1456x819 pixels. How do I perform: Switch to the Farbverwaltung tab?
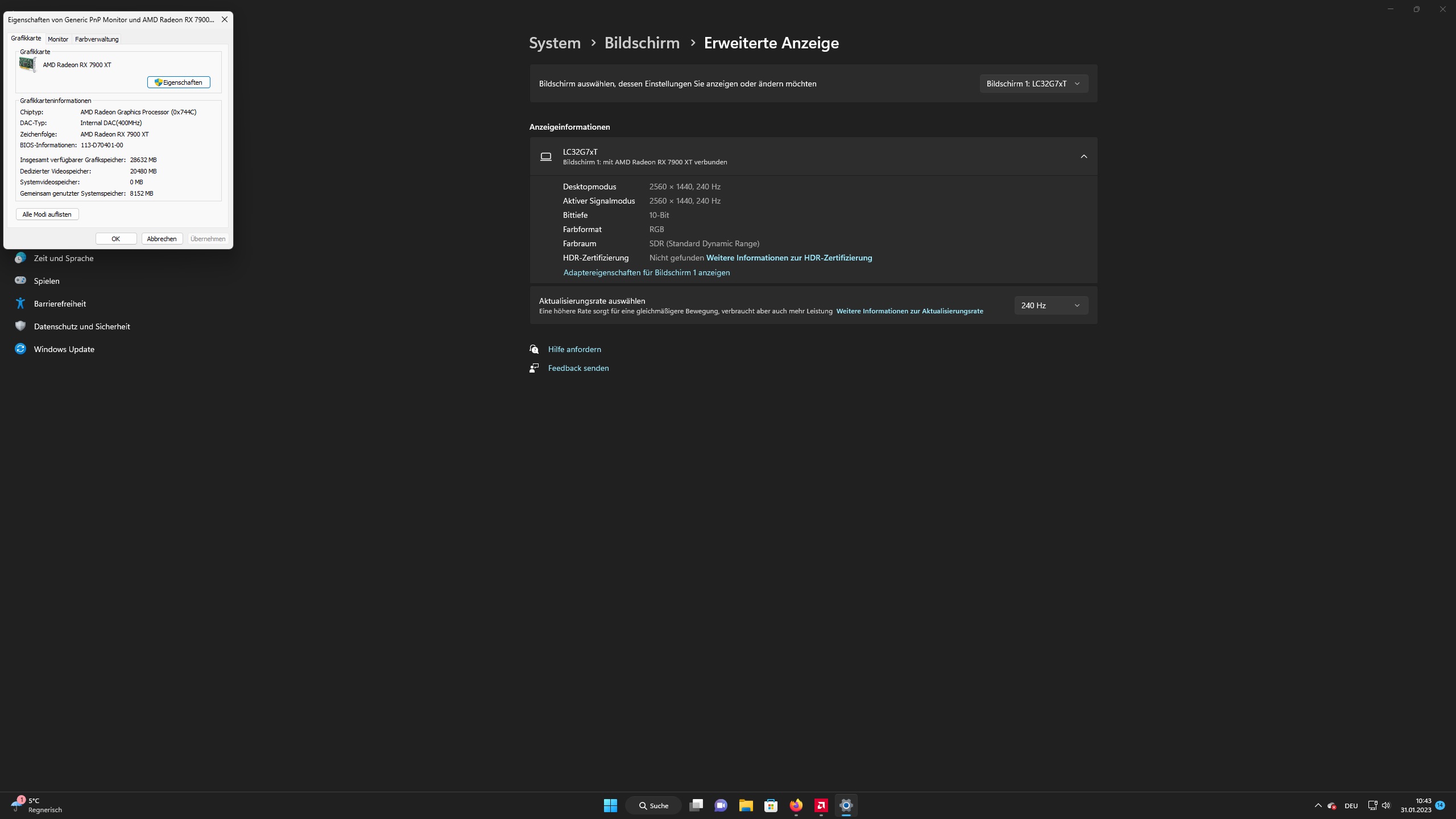point(97,39)
